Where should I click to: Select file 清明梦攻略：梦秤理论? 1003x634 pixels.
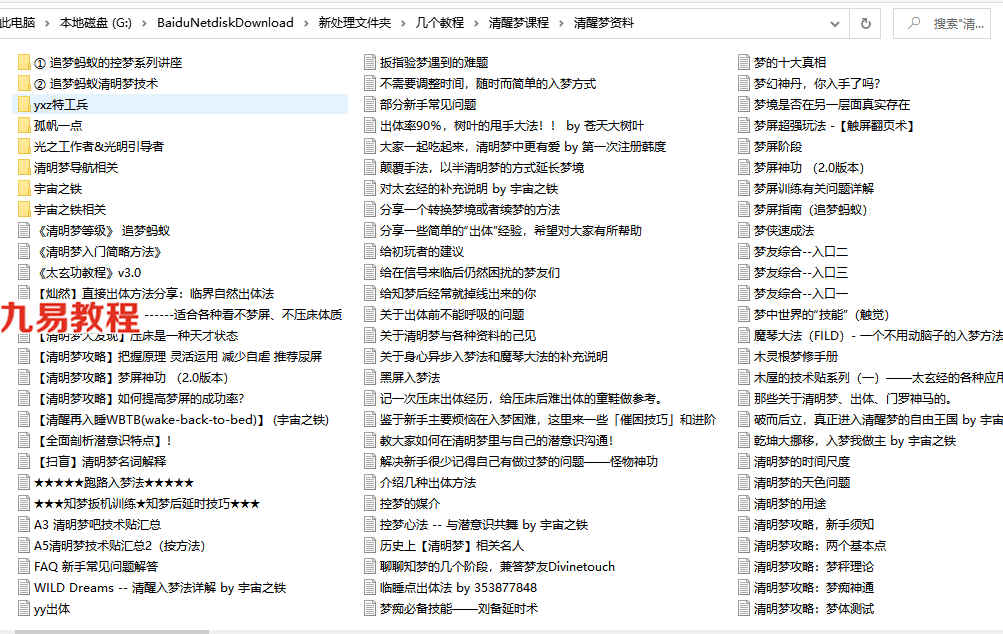[814, 567]
